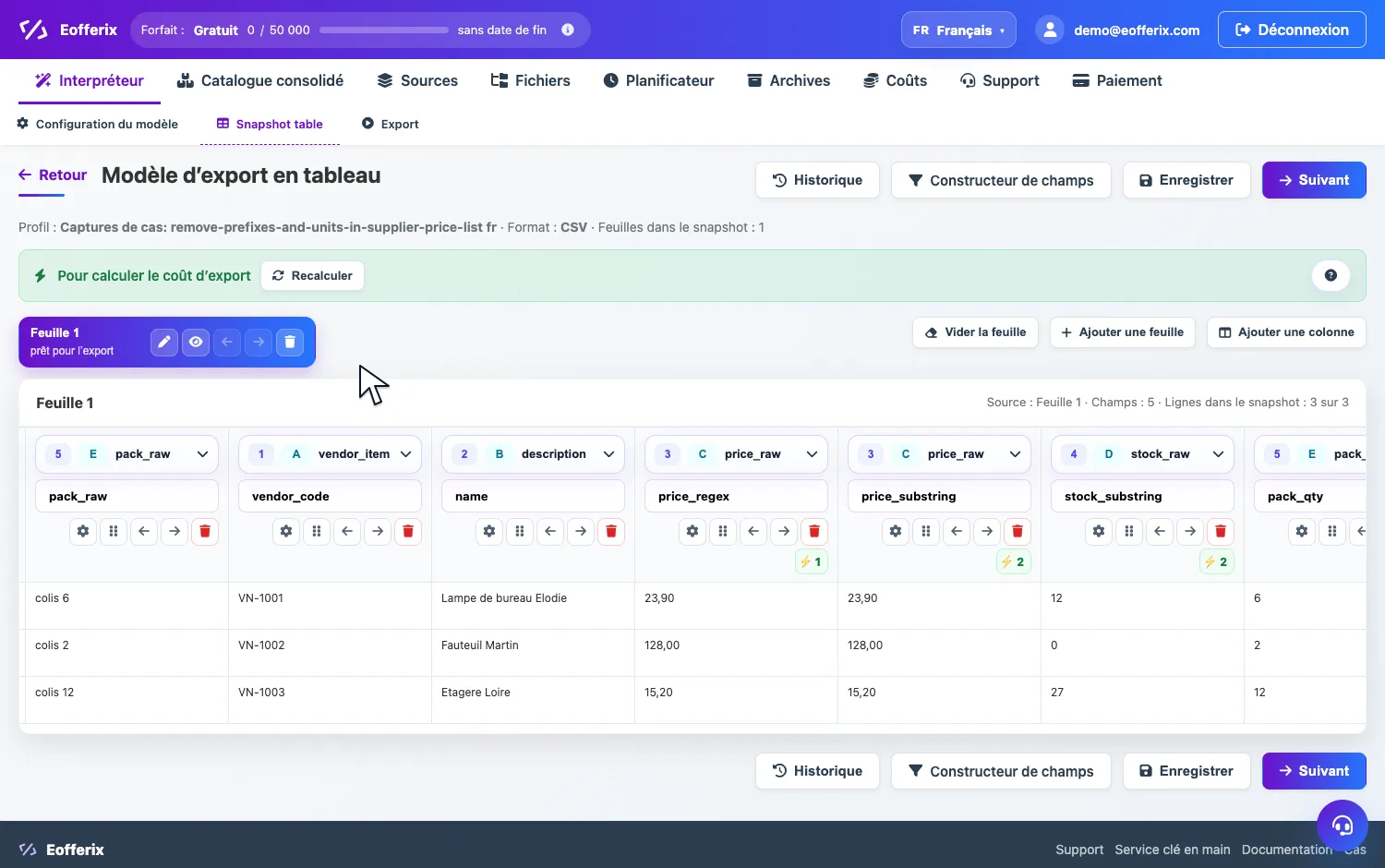Switch to the Planificateur tab
This screenshot has height=868, width=1385.
click(x=658, y=80)
